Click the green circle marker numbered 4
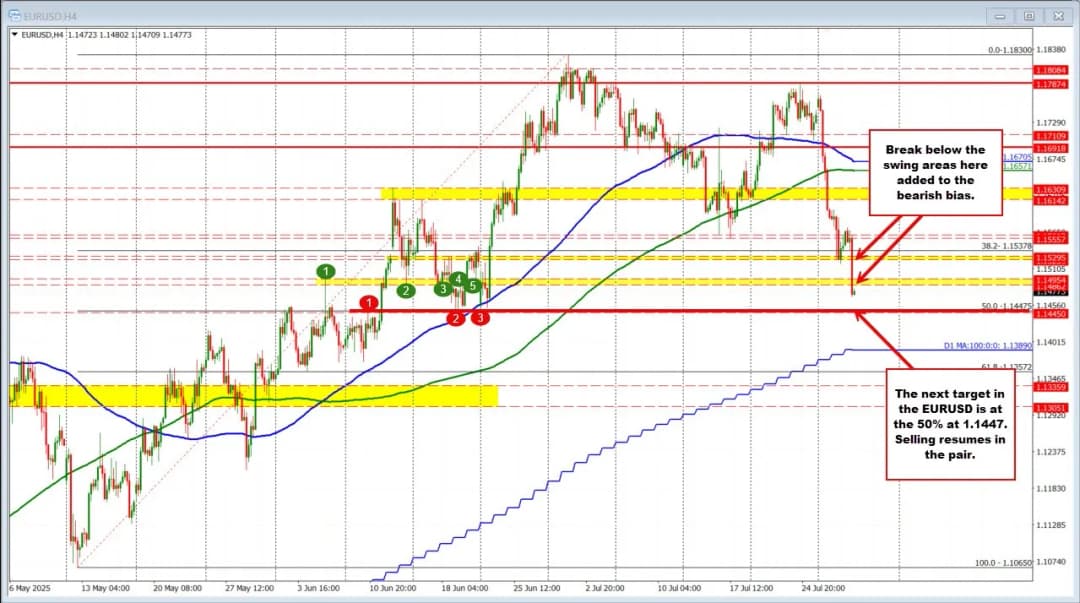1080x603 pixels. (x=457, y=279)
